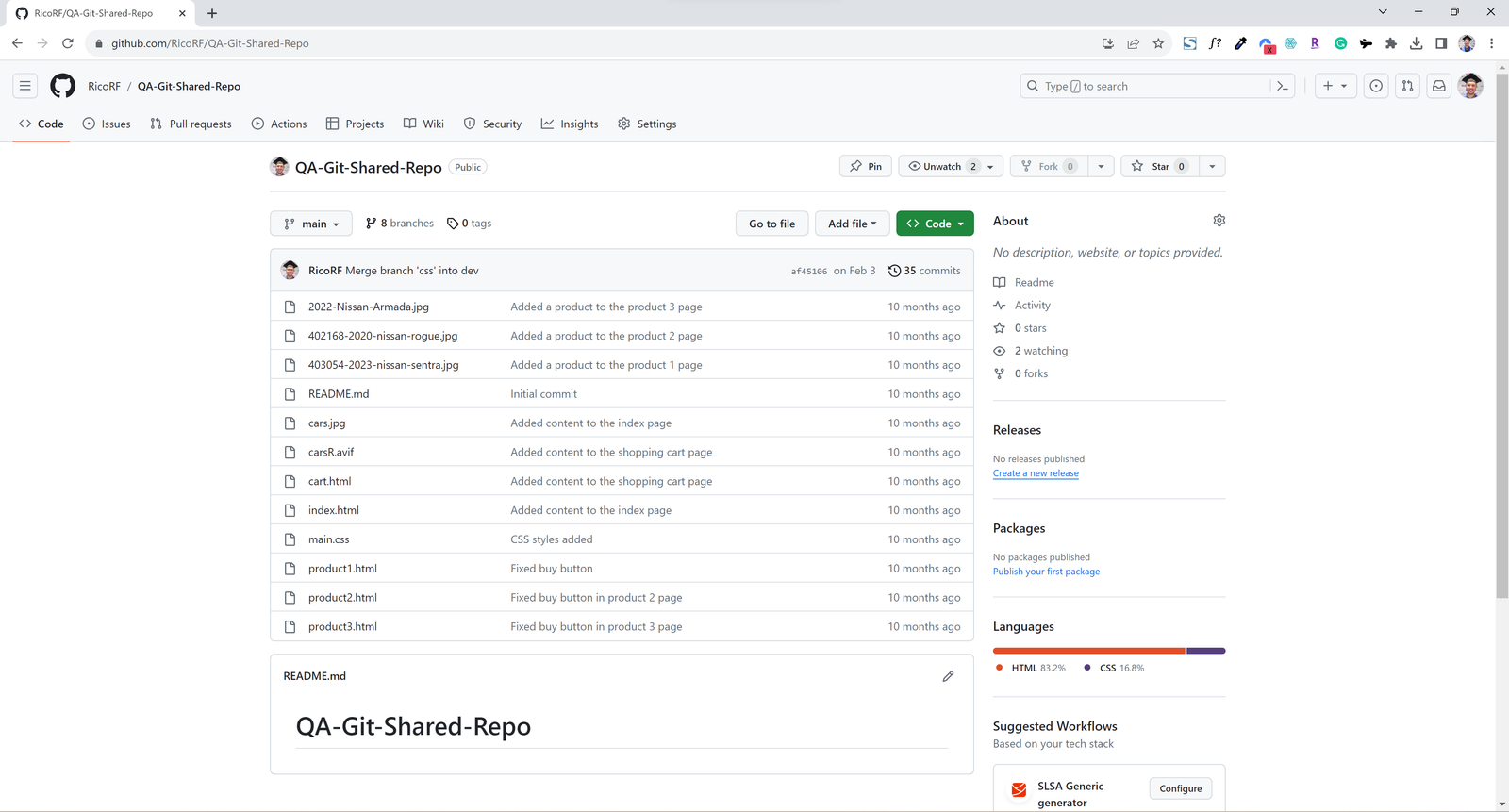
Task: Expand the main branch dropdown
Action: [311, 224]
